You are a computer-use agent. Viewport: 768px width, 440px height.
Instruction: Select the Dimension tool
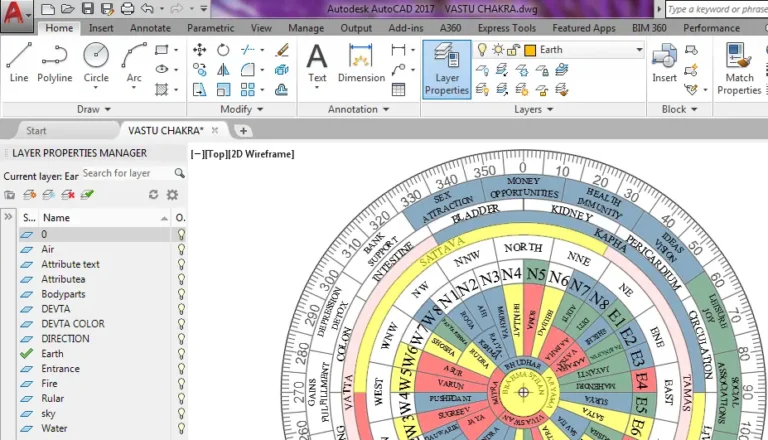coord(361,63)
